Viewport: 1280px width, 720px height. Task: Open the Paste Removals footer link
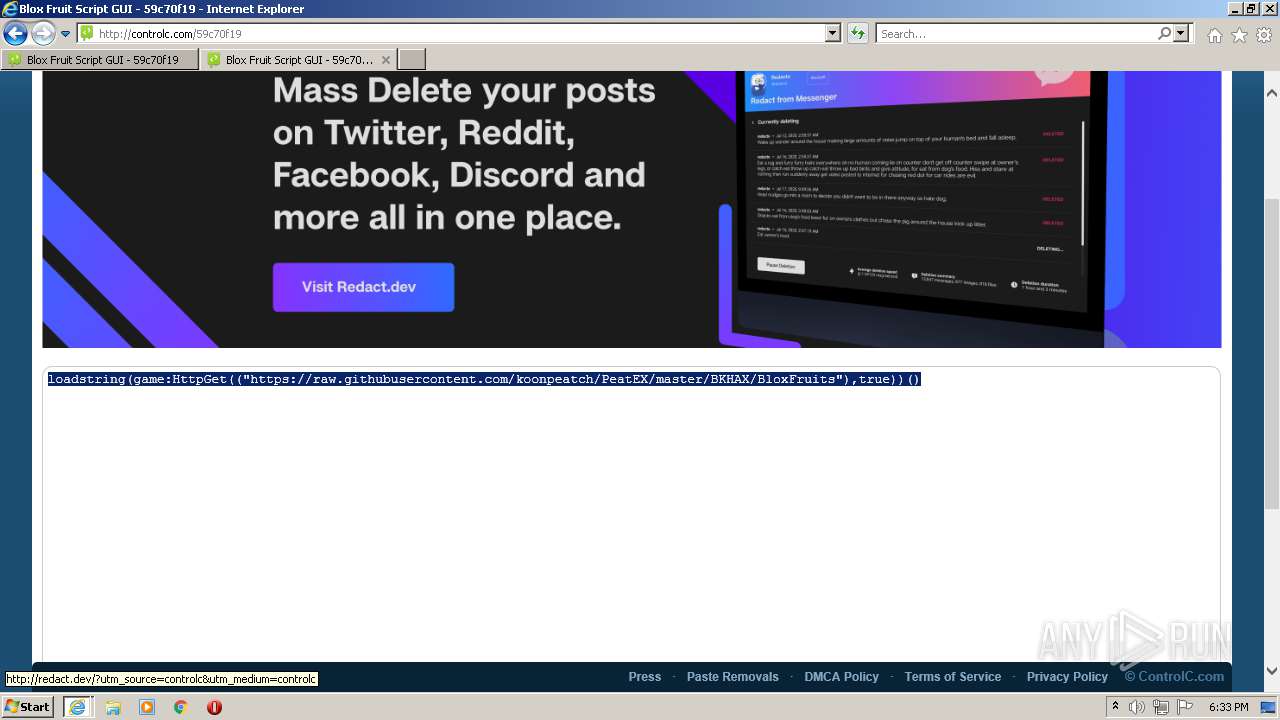[733, 677]
